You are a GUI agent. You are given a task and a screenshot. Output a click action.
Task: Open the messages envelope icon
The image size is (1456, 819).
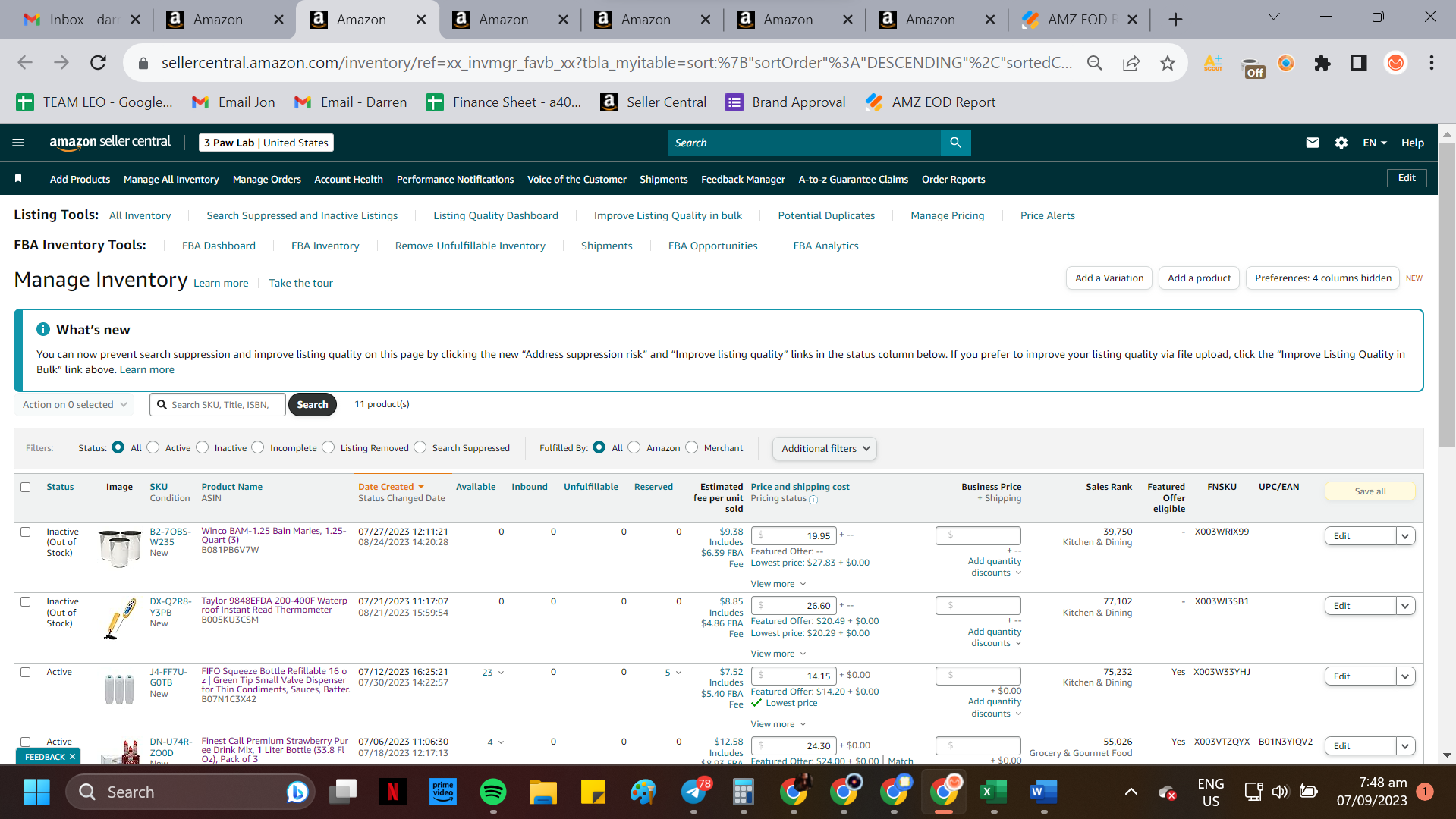1313,143
